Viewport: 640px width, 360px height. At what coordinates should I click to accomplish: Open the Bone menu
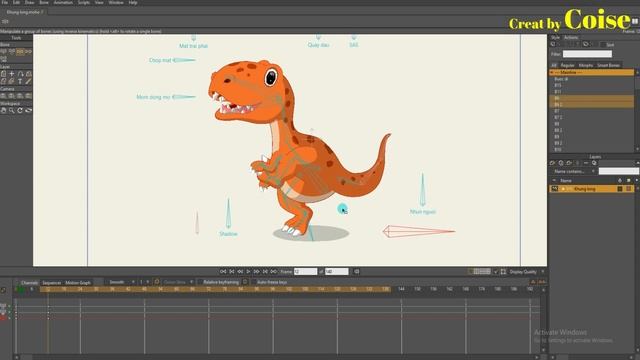[x=44, y=2]
